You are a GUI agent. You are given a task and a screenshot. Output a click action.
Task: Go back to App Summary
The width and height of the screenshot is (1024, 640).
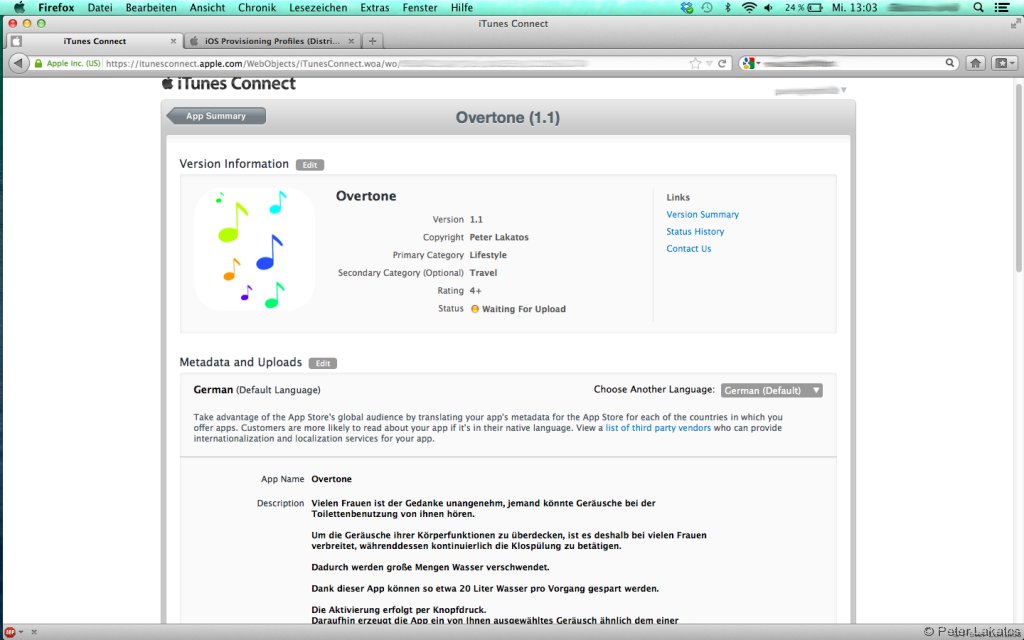coord(216,116)
